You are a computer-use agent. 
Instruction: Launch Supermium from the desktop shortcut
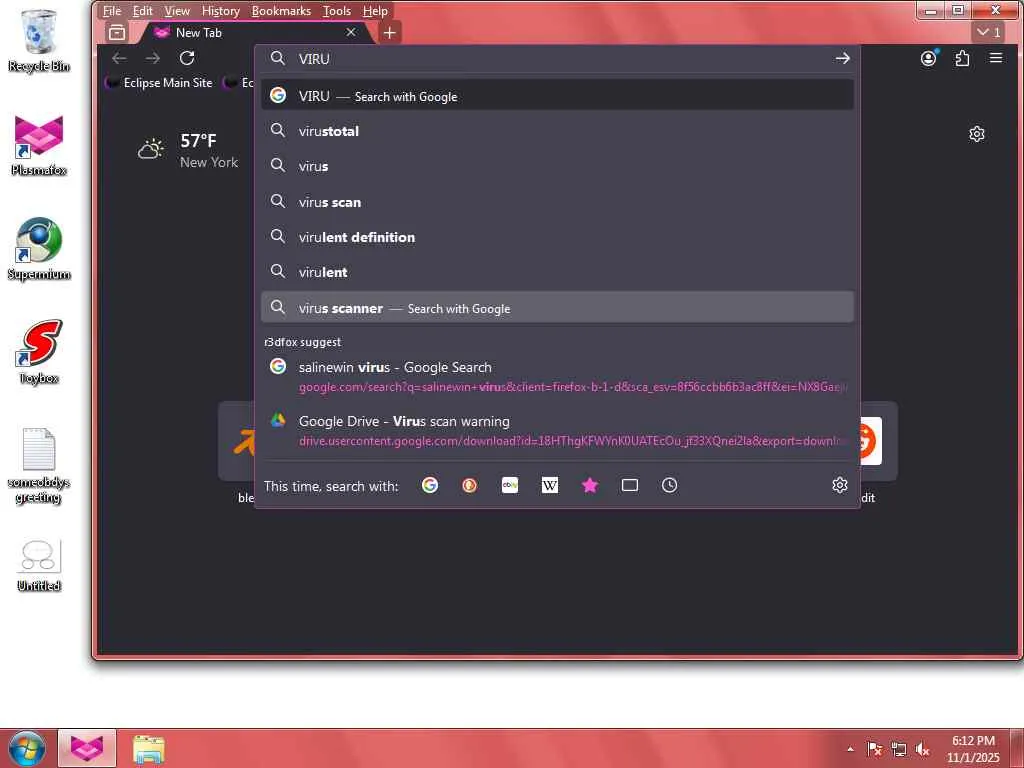[x=39, y=249]
